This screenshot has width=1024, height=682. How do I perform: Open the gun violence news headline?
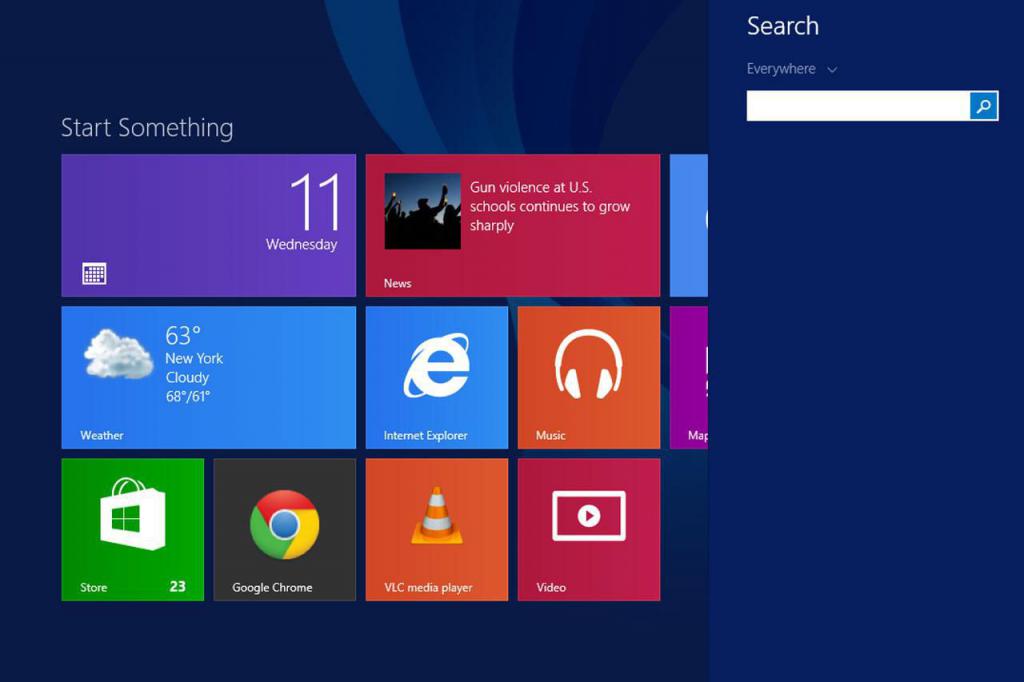click(550, 206)
